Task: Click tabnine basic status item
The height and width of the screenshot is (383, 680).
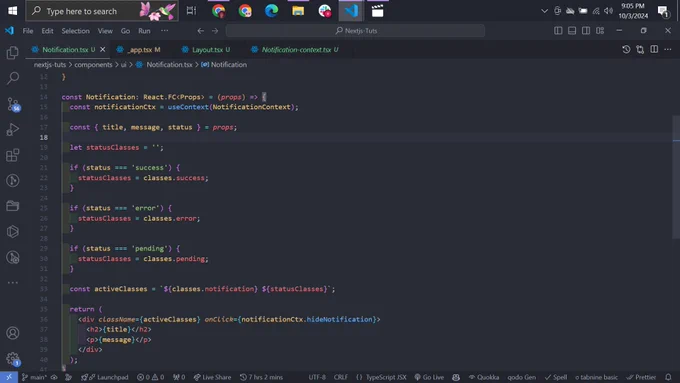Action: [596, 377]
